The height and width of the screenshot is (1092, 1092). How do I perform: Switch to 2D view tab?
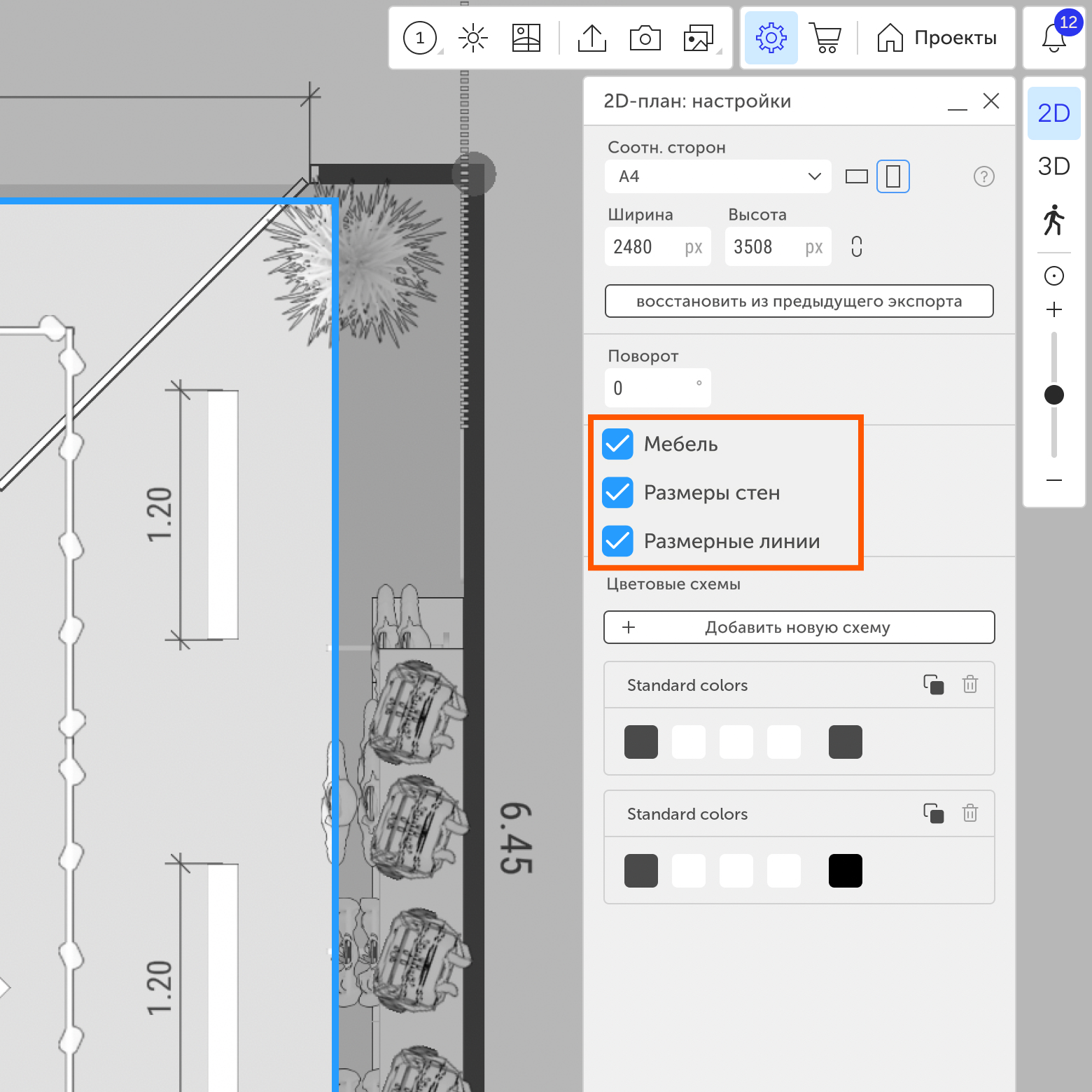coord(1053,113)
